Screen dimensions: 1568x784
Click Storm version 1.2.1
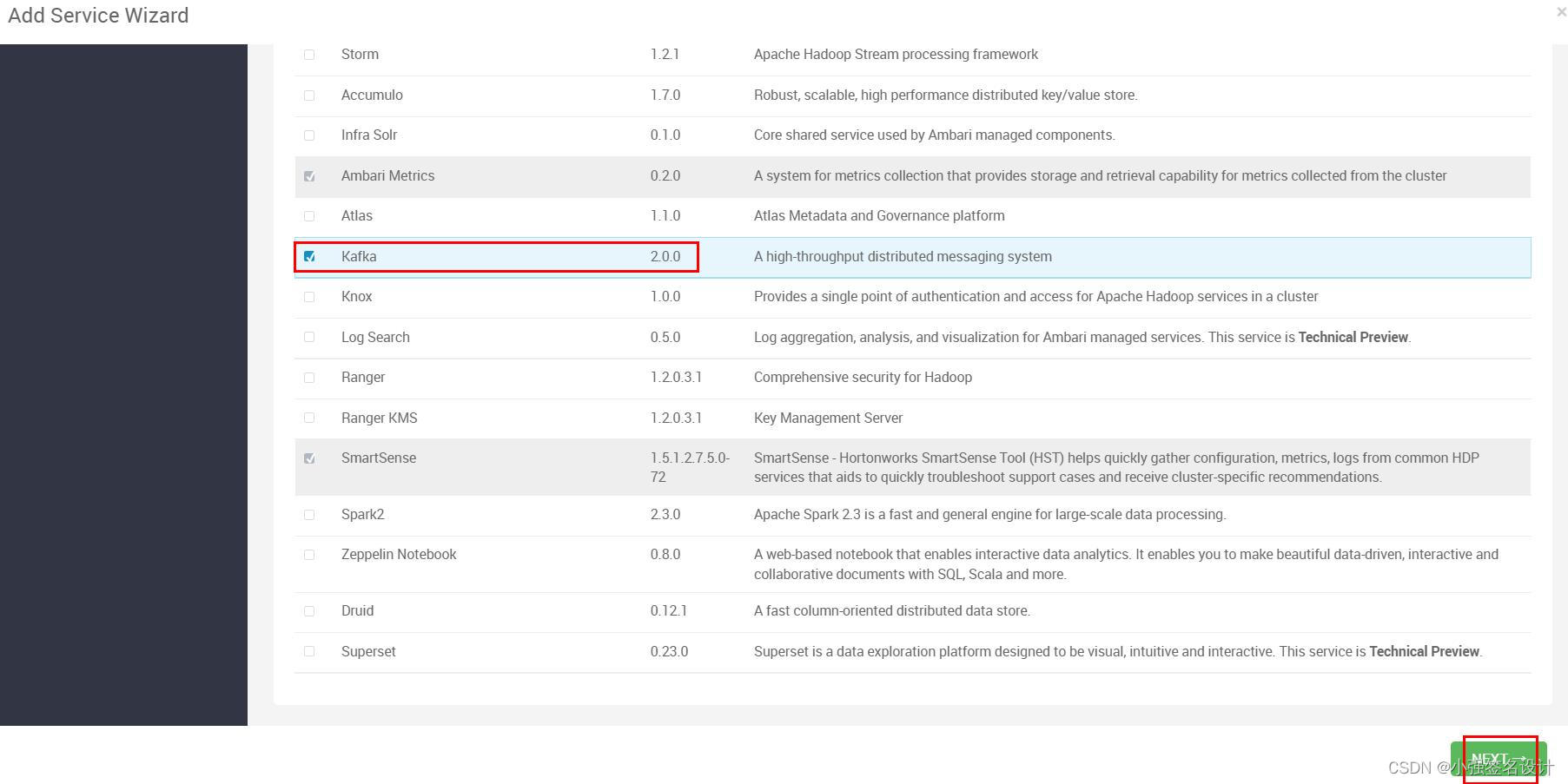tap(665, 54)
